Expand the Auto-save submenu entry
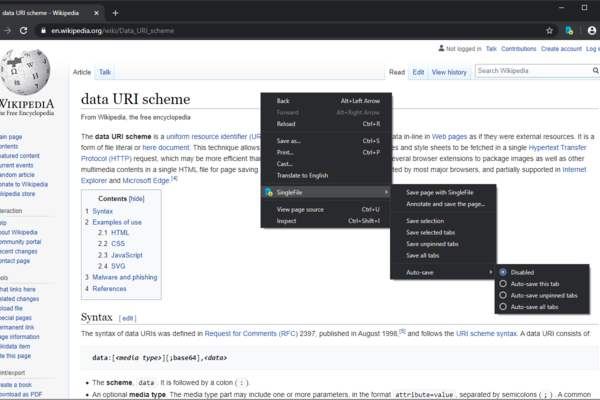 pyautogui.click(x=443, y=273)
